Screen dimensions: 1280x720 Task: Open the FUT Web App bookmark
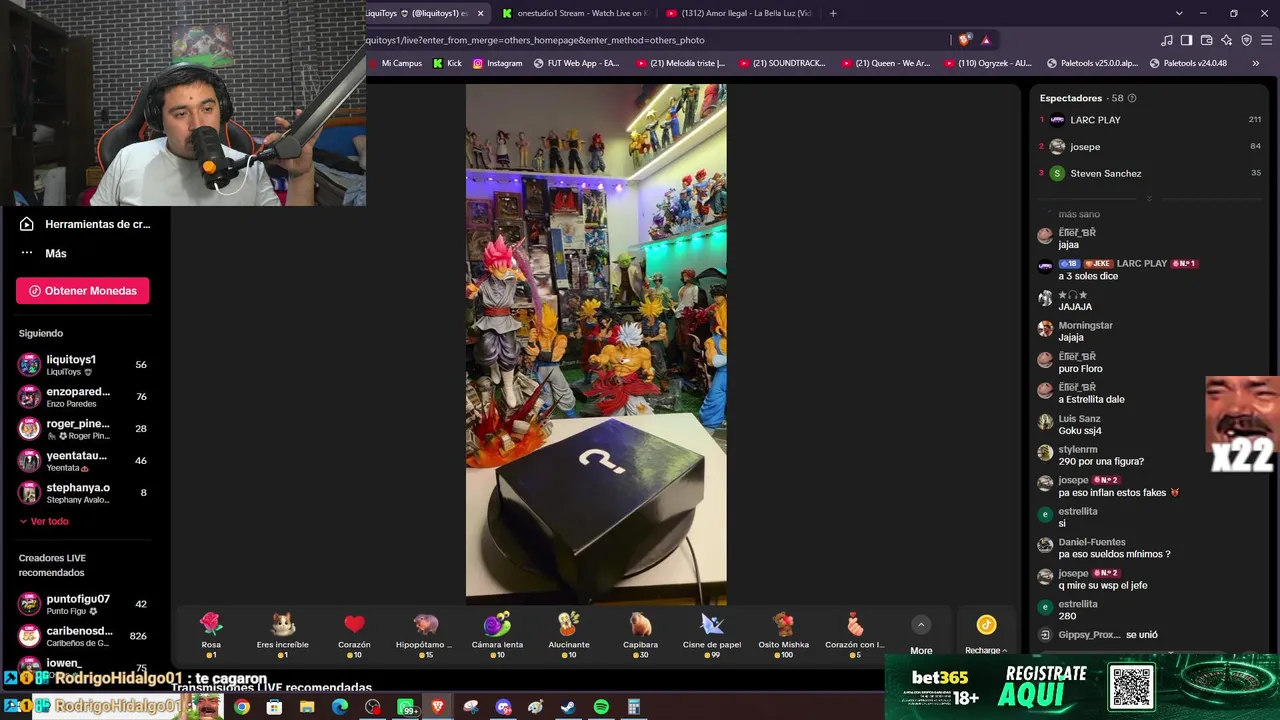click(x=577, y=63)
